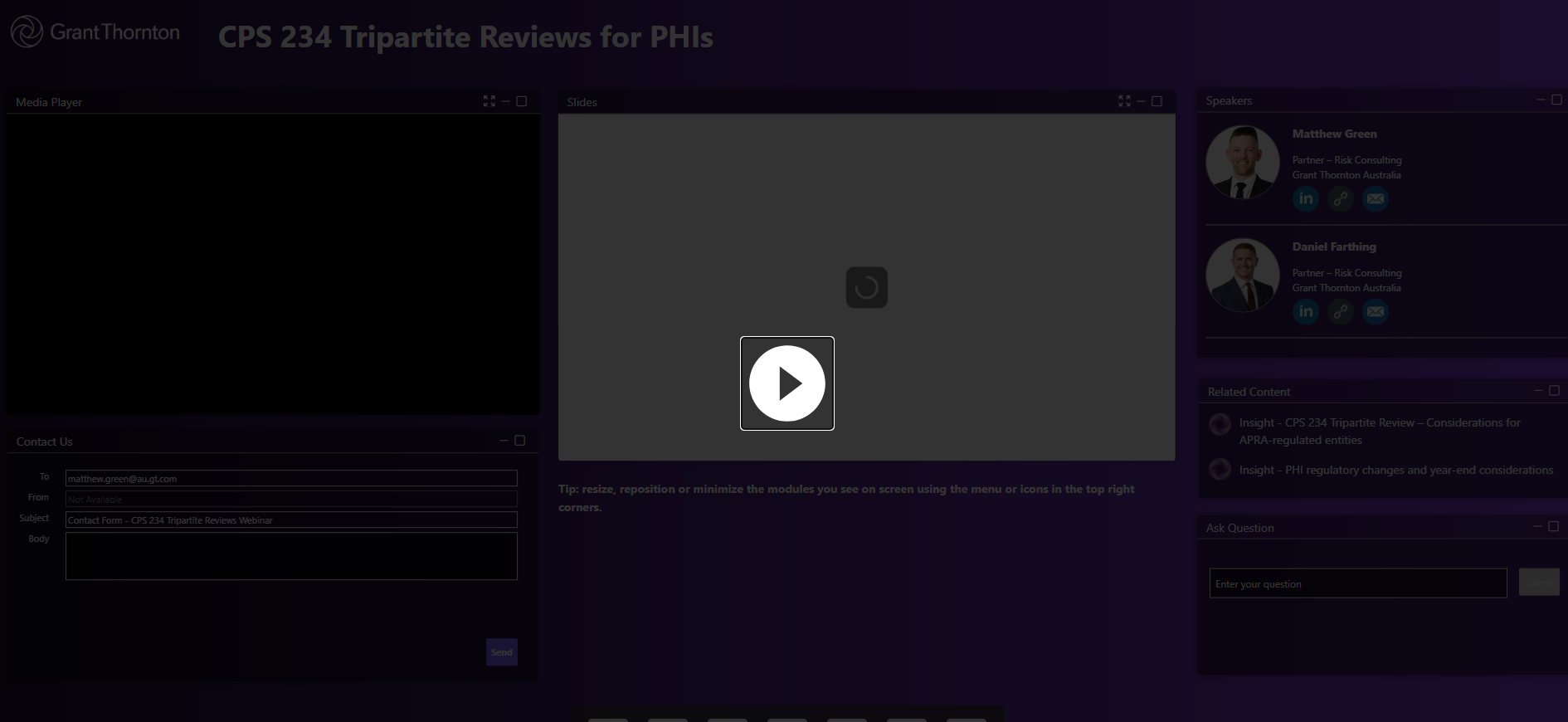Click the Body text area in Contact Us
This screenshot has width=1568, height=722.
click(291, 556)
